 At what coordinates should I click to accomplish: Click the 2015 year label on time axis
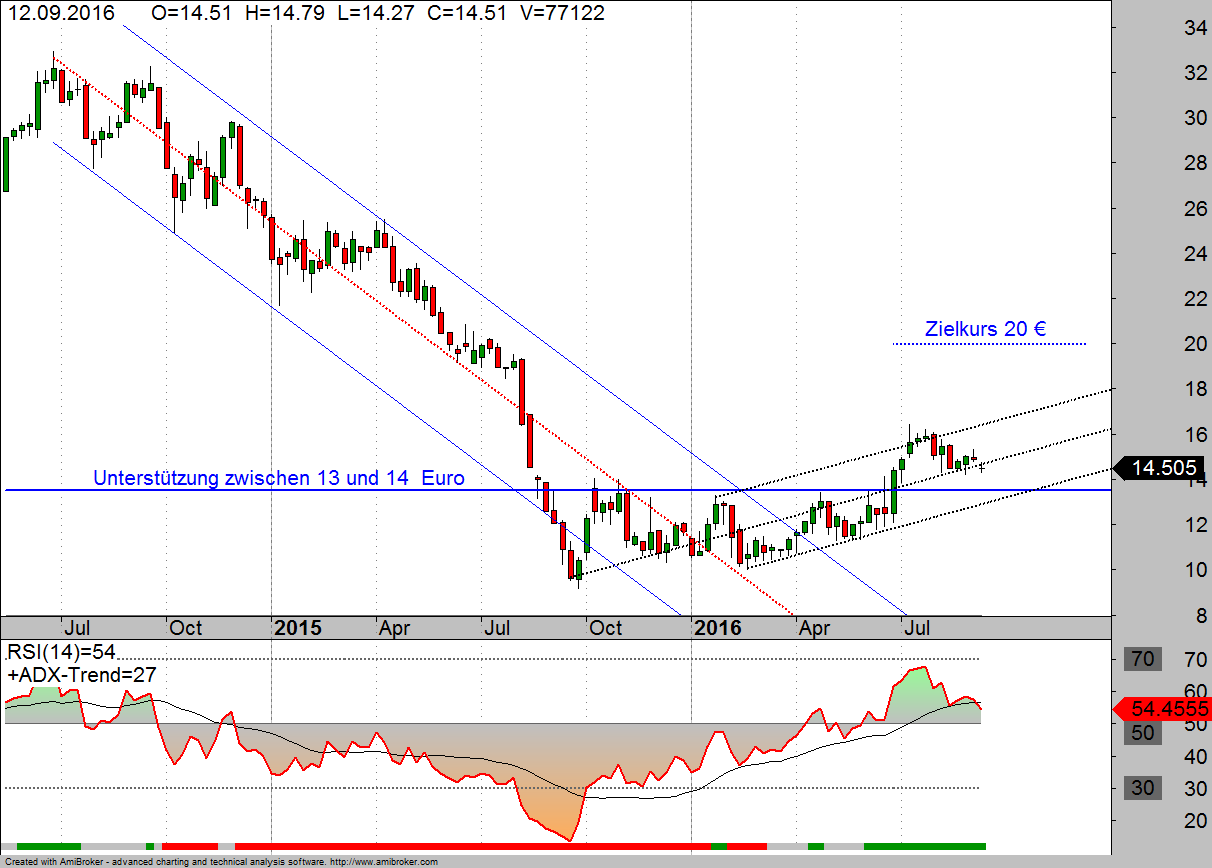298,628
